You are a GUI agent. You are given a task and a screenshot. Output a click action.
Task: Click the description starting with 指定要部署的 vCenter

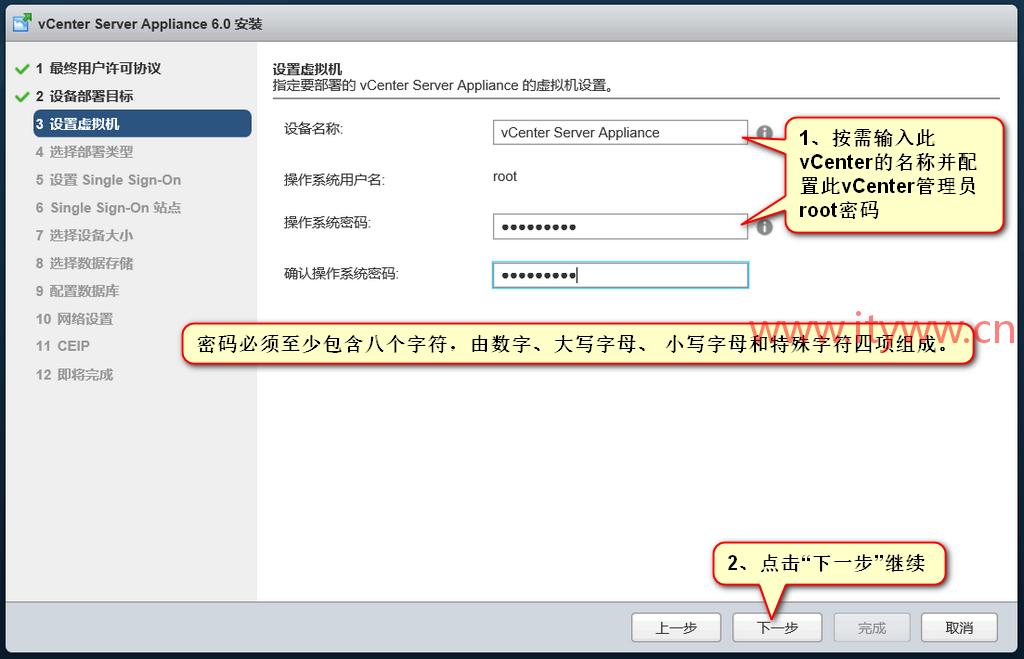pos(443,86)
